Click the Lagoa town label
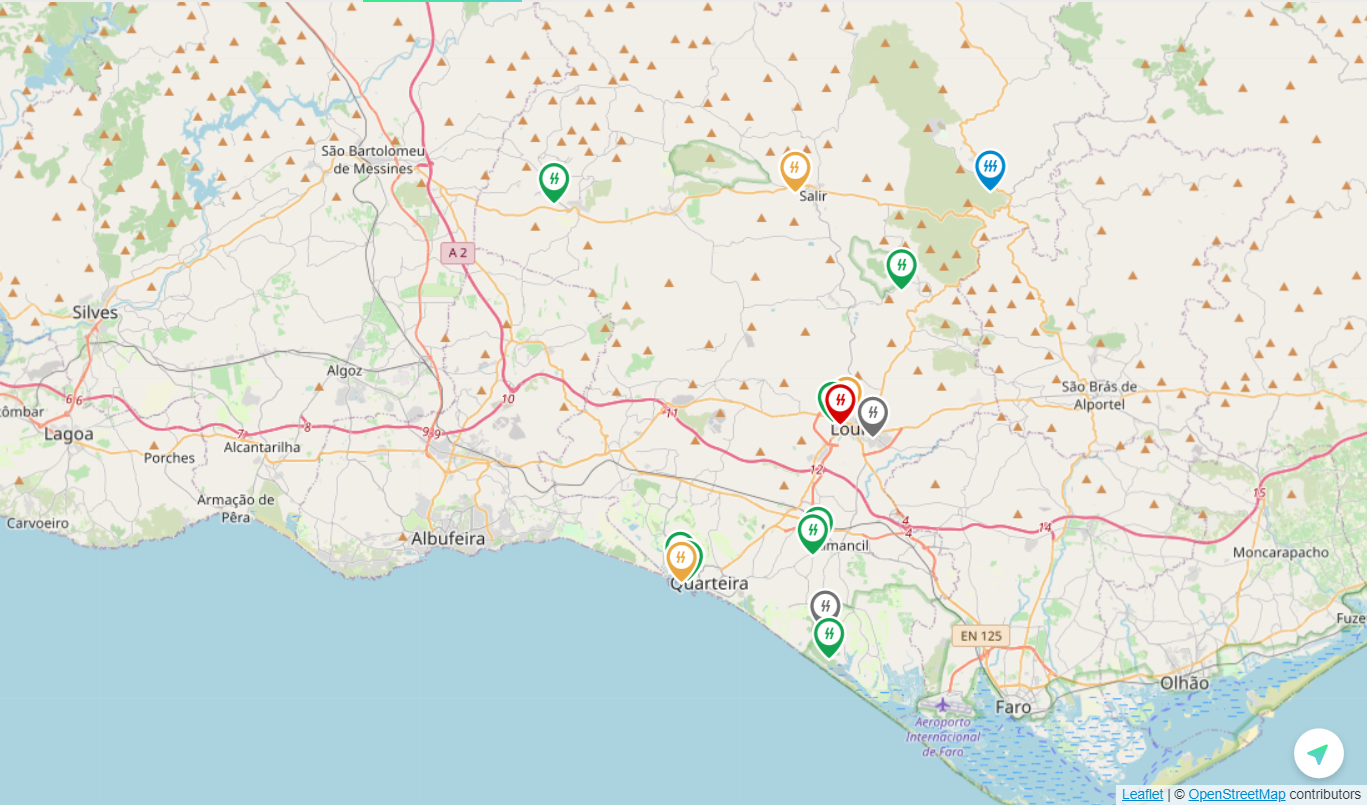Image resolution: width=1367 pixels, height=805 pixels. tap(69, 434)
